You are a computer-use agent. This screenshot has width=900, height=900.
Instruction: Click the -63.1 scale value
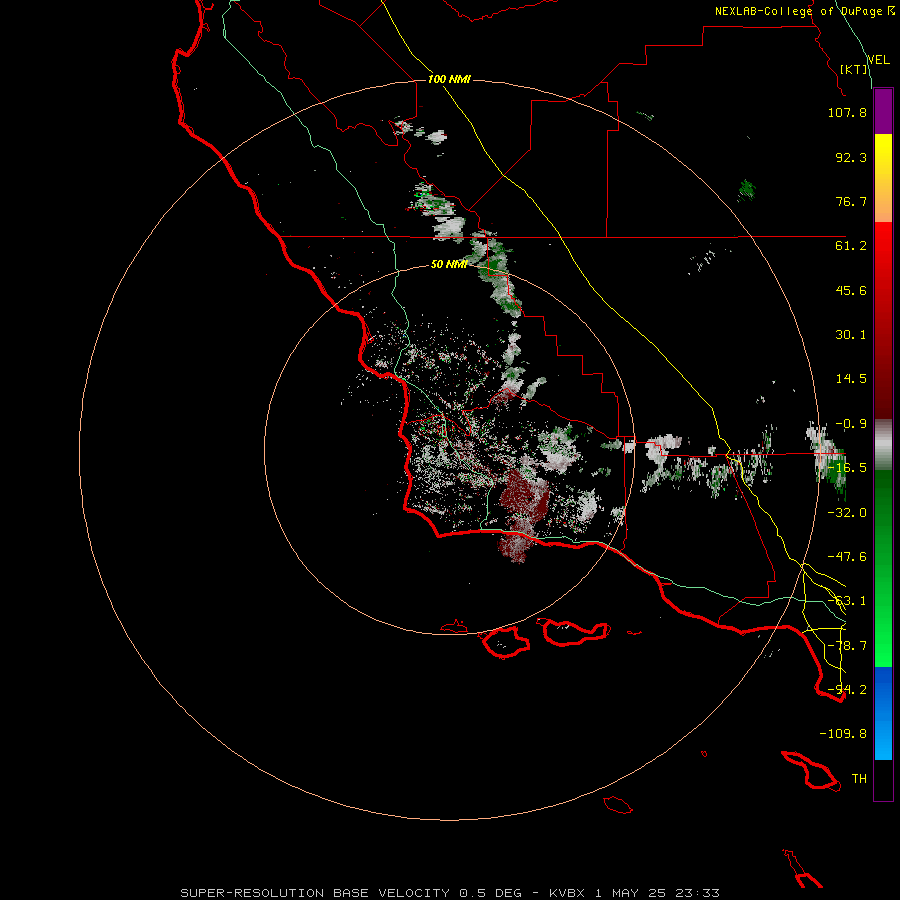click(847, 601)
